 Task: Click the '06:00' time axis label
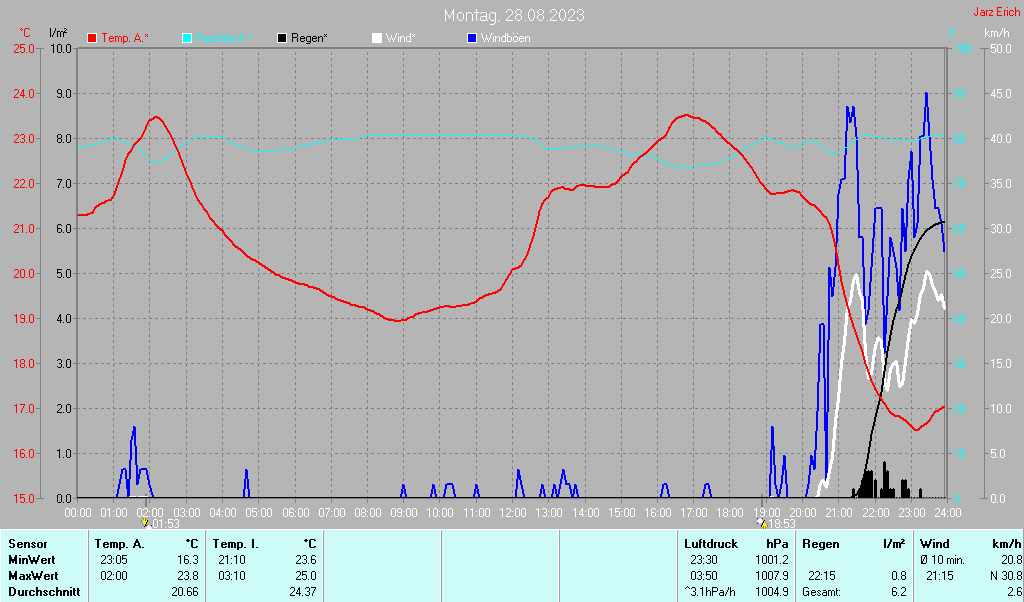[x=295, y=513]
